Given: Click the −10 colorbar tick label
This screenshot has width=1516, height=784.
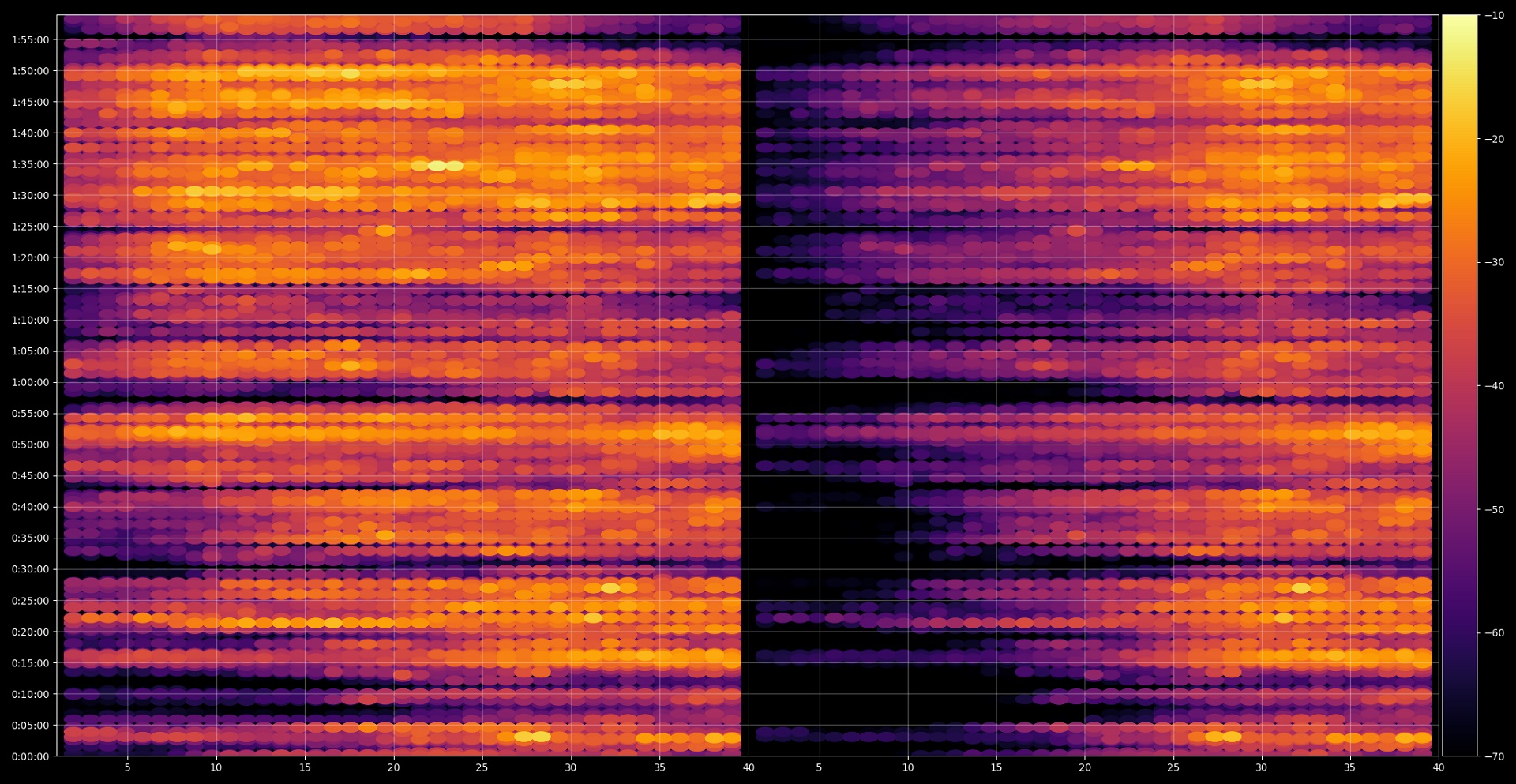Looking at the screenshot, I should (1494, 15).
